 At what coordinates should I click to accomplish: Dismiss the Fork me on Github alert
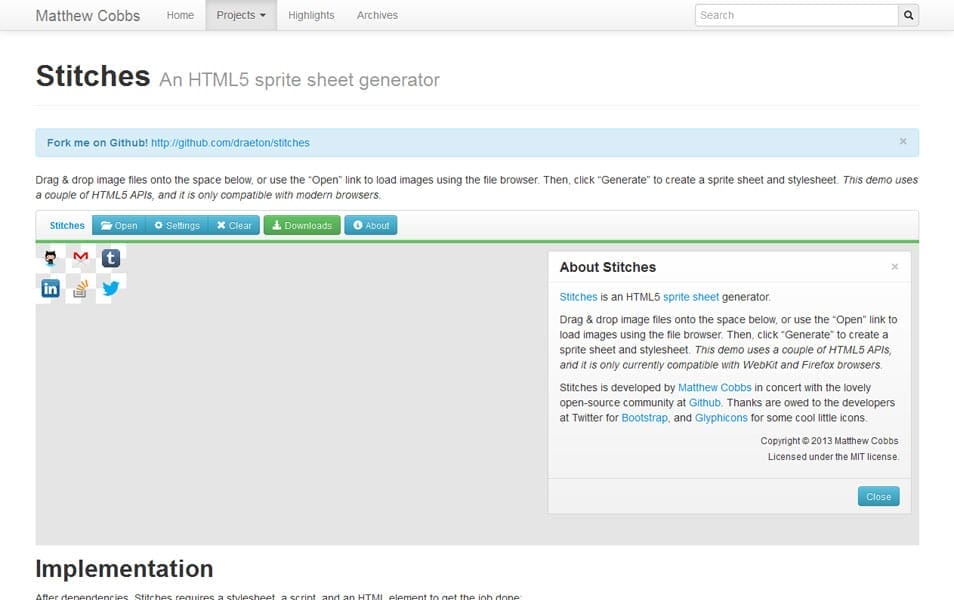coord(903,142)
